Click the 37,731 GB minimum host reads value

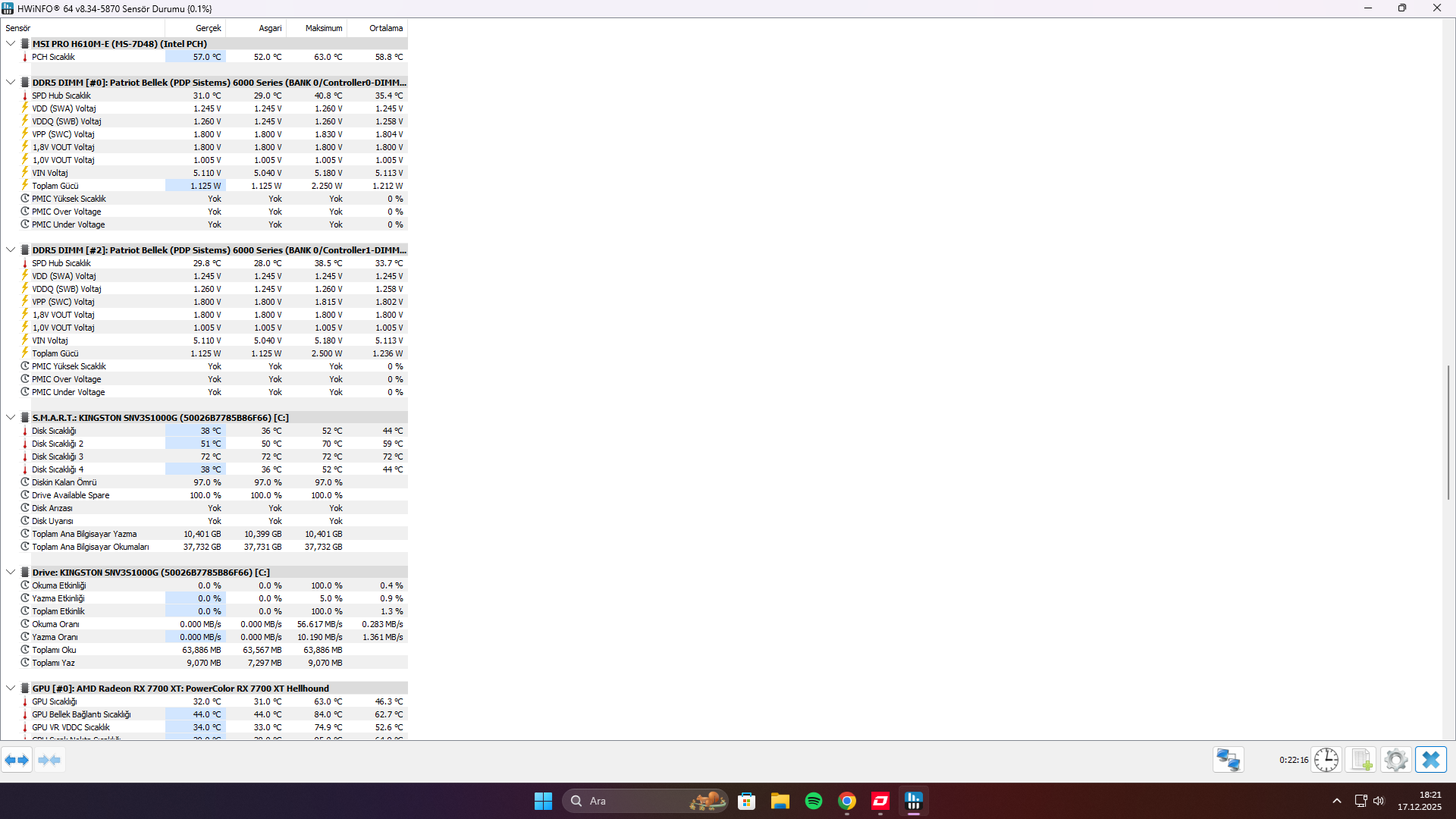click(262, 547)
